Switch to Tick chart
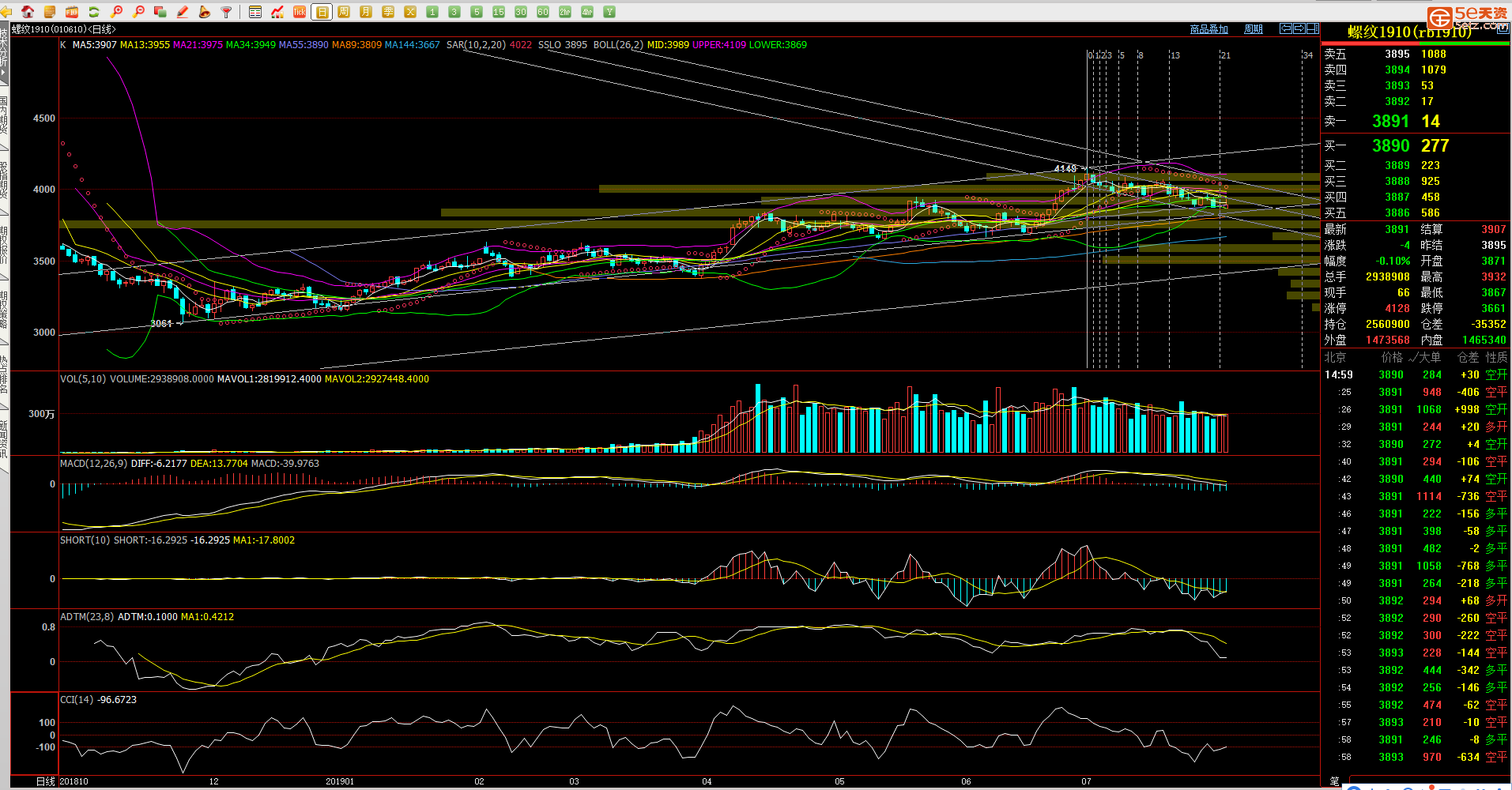This screenshot has width=1512, height=790. point(300,12)
